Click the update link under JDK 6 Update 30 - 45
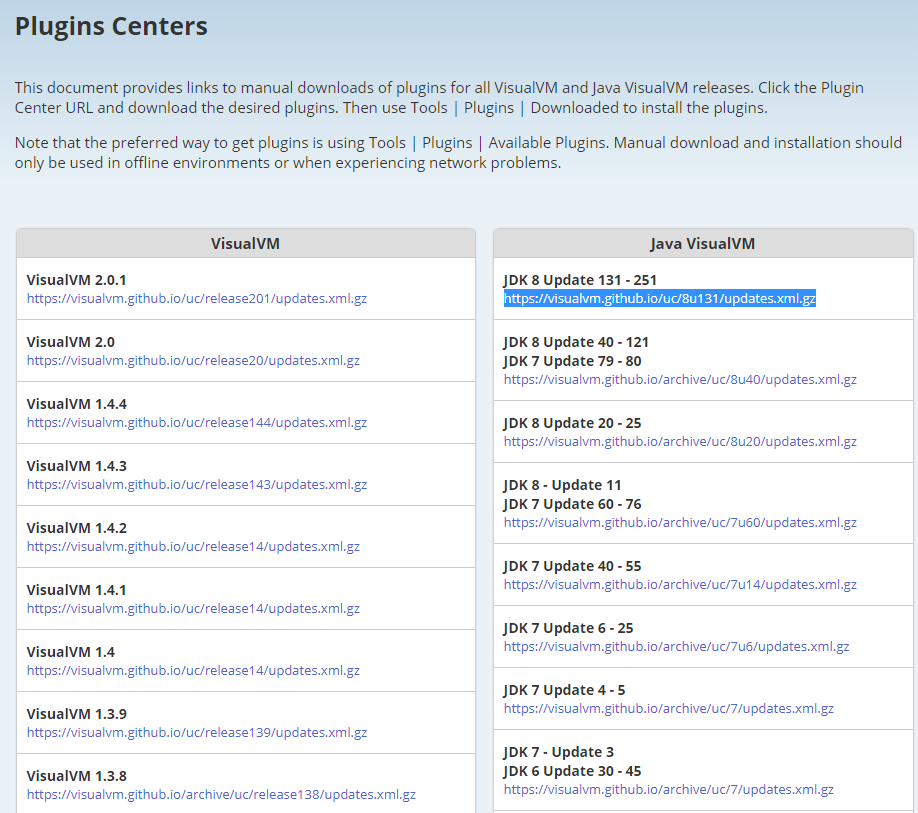Image resolution: width=918 pixels, height=813 pixels. [669, 790]
